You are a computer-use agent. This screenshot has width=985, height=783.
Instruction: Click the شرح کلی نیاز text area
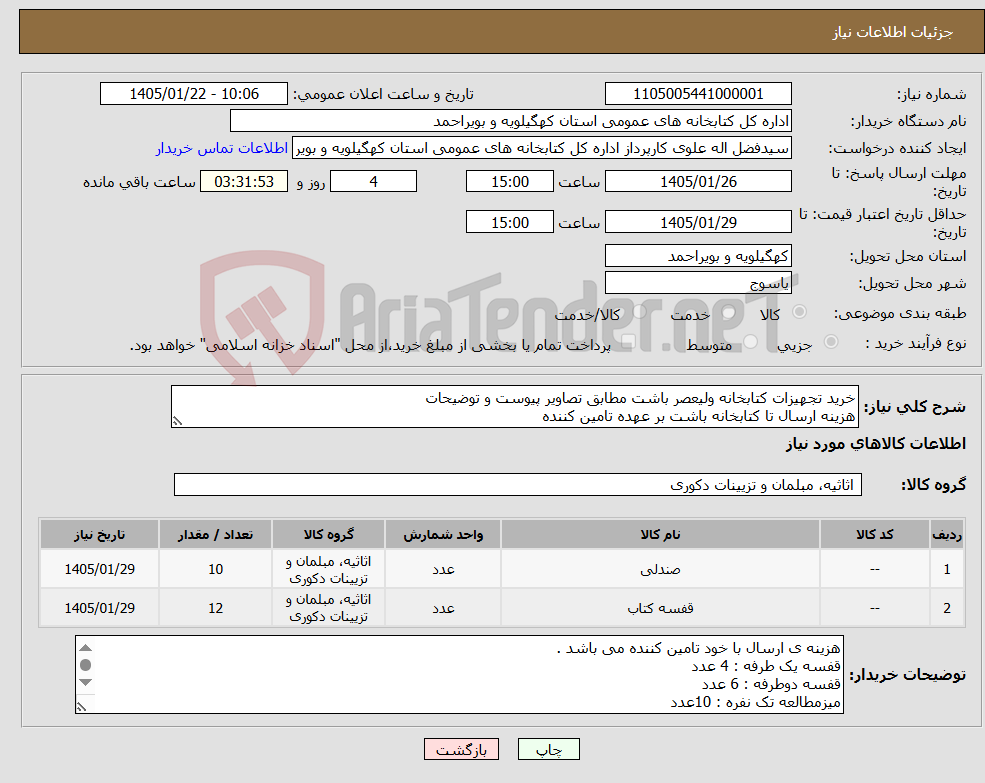pos(514,407)
